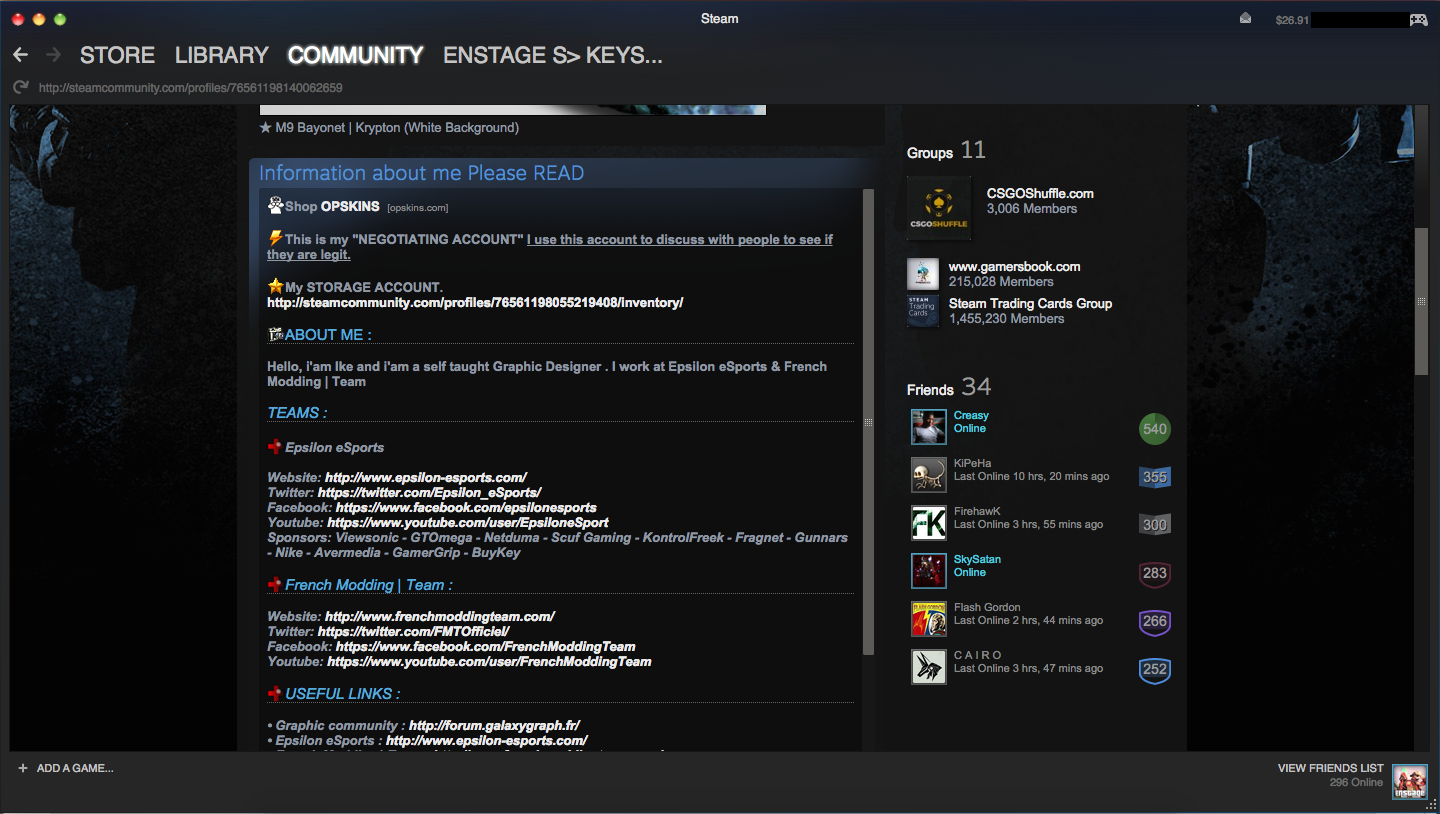Click the Big Picture controller icon
1440x814 pixels.
(x=1418, y=19)
